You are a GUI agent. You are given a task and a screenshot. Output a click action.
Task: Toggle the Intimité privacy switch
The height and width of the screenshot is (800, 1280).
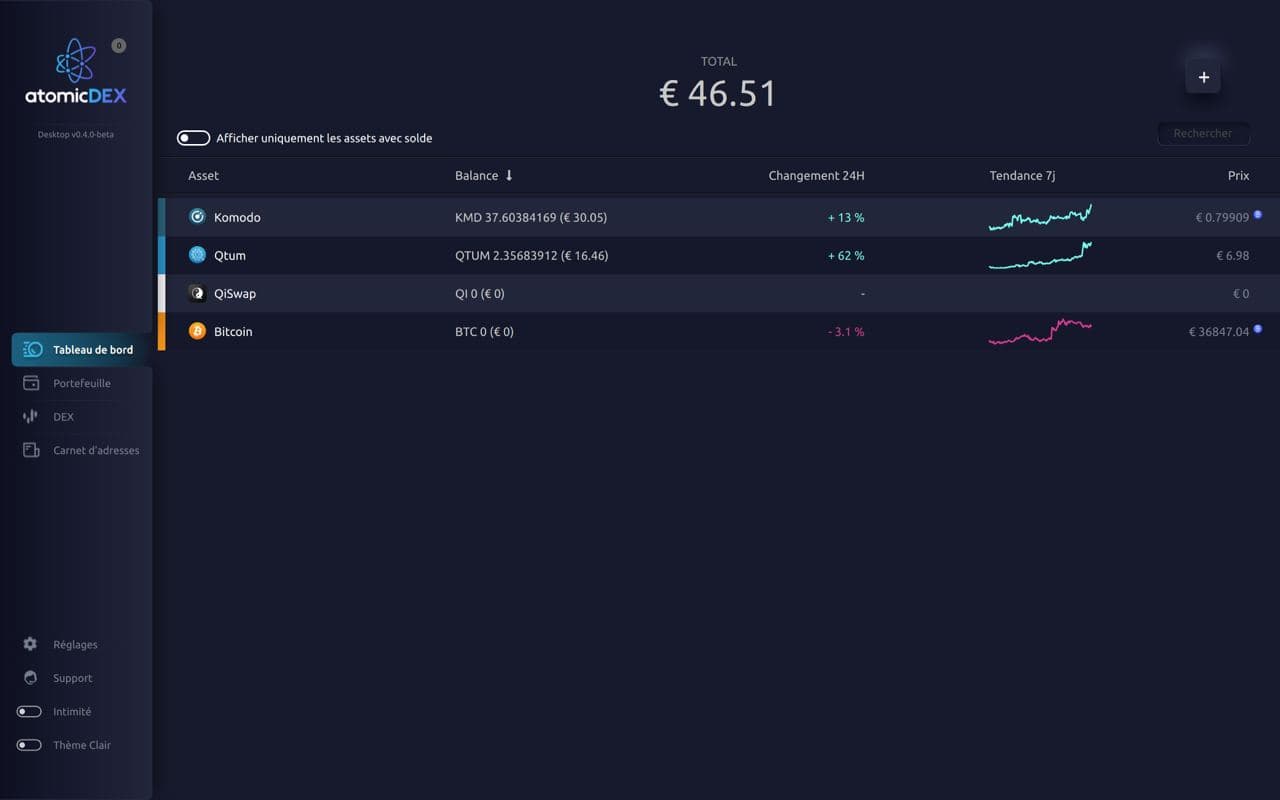coord(29,712)
